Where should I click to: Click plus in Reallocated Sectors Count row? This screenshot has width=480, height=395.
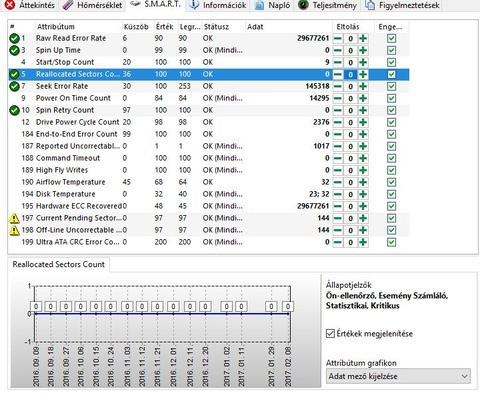coord(363,74)
